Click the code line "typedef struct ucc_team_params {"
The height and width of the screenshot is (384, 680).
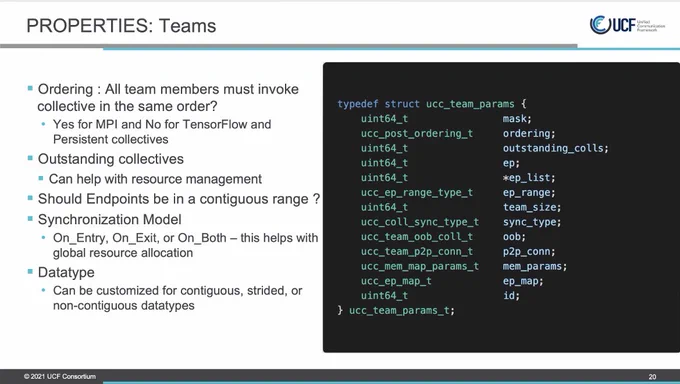[432, 104]
